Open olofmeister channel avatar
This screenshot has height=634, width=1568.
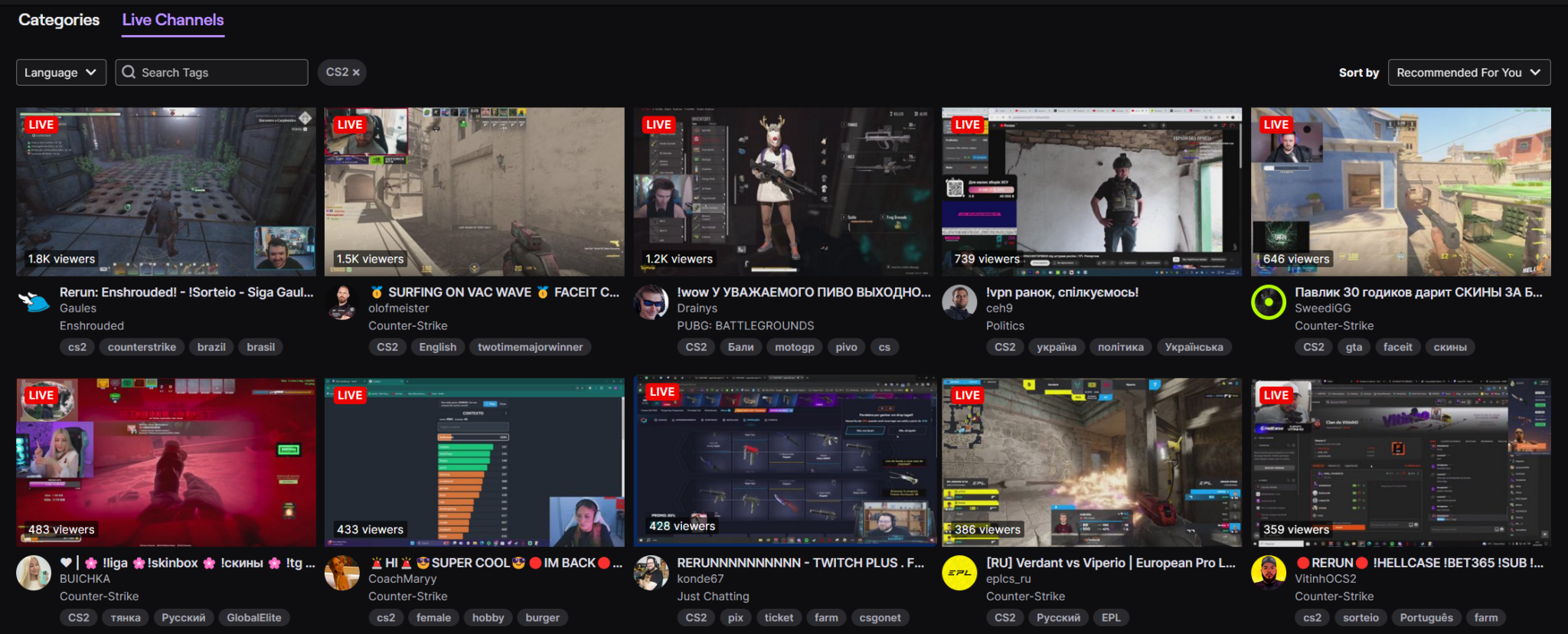coord(342,302)
